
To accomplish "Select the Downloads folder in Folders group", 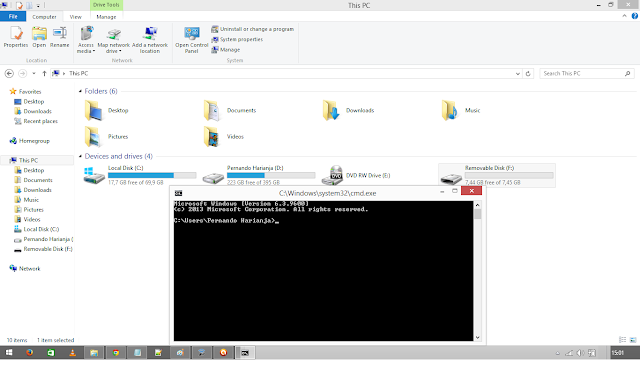I will click(x=349, y=111).
